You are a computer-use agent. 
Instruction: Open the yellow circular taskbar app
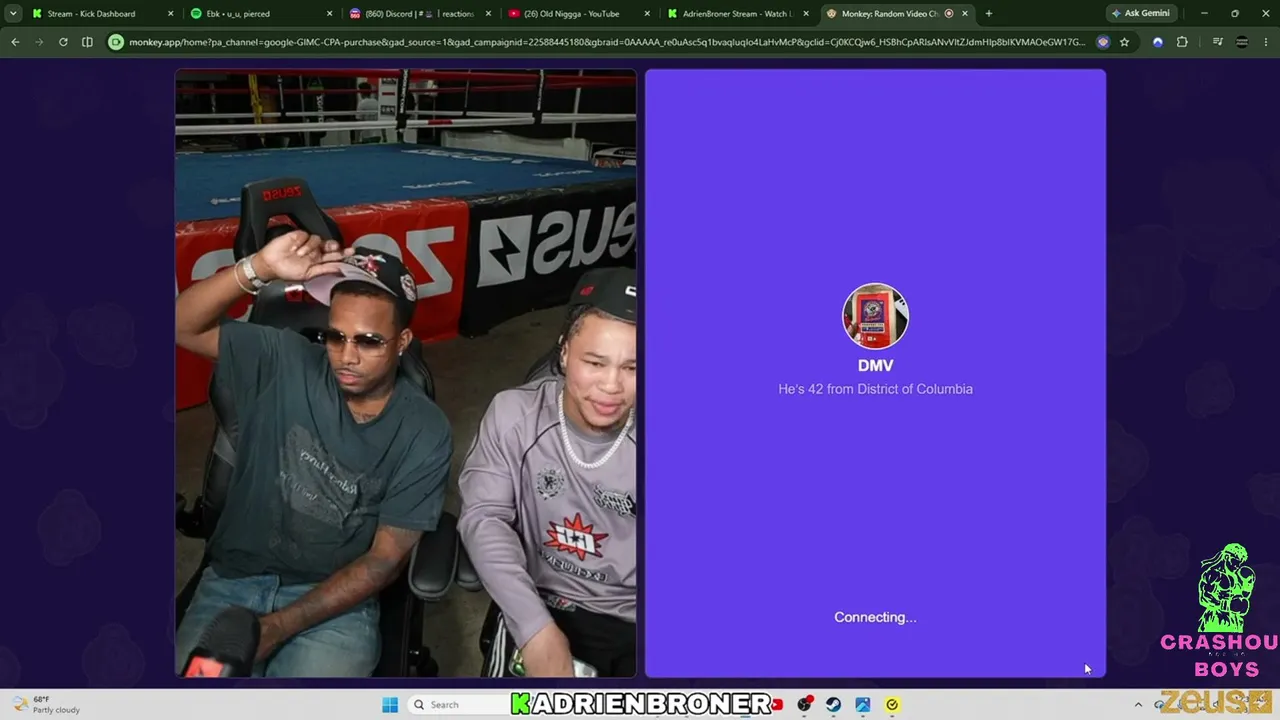[892, 705]
